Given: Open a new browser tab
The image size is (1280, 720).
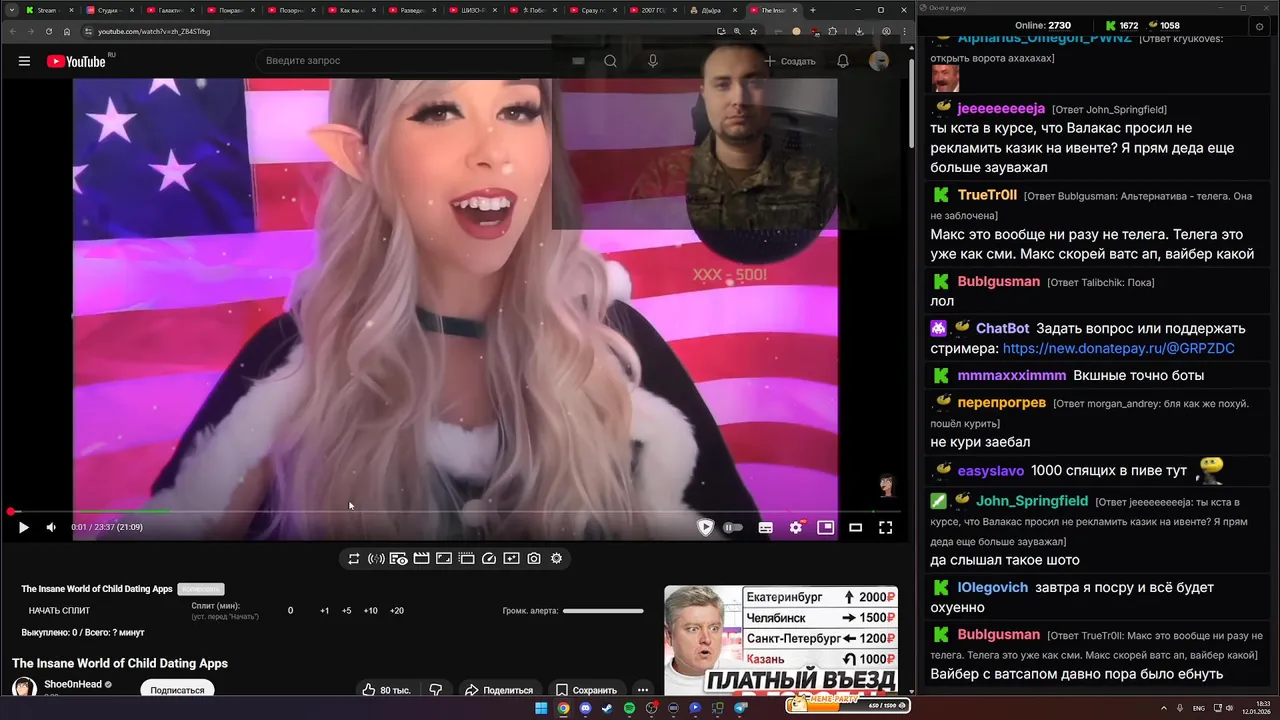Looking at the screenshot, I should point(812,10).
